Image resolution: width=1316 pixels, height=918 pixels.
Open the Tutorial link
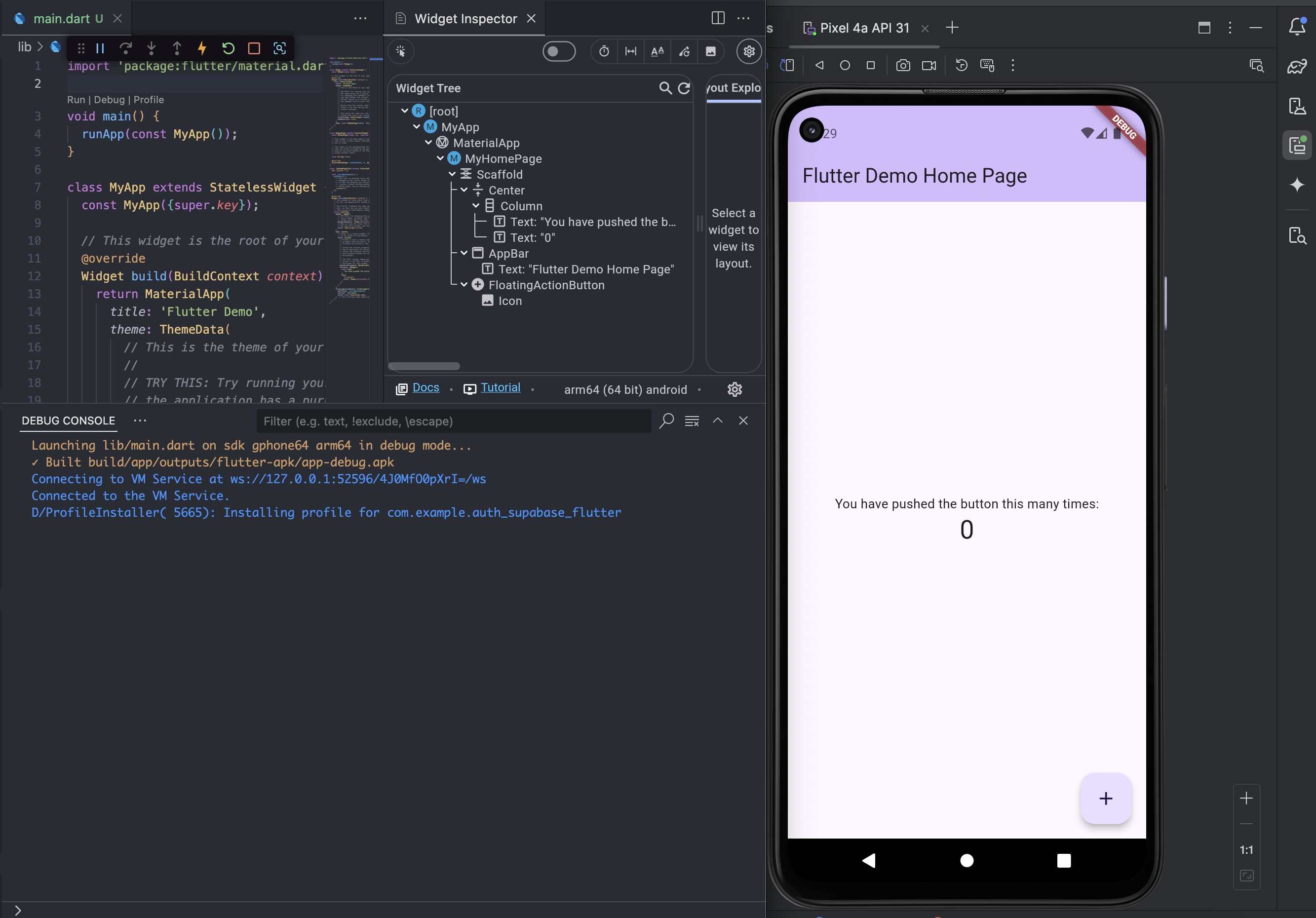coord(501,388)
